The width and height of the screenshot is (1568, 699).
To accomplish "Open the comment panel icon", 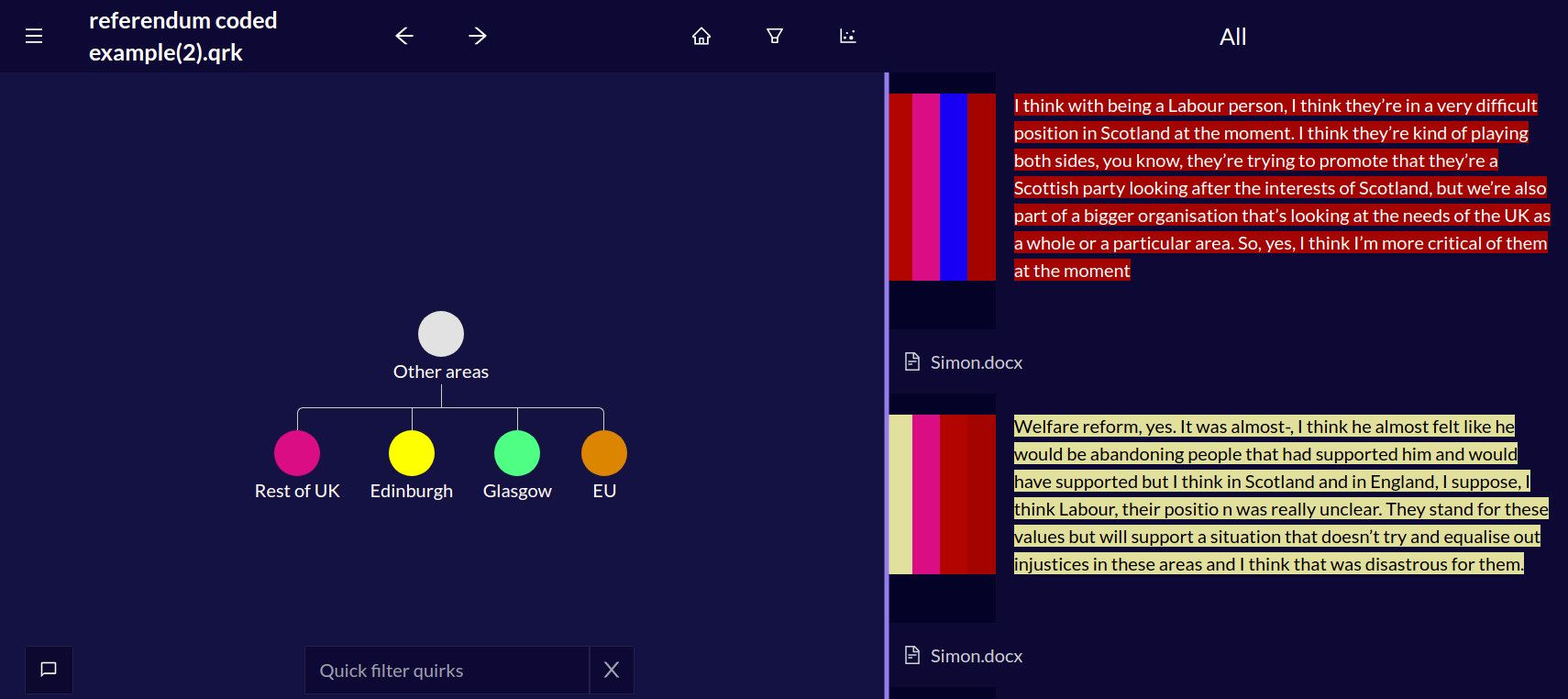I will coord(49,670).
